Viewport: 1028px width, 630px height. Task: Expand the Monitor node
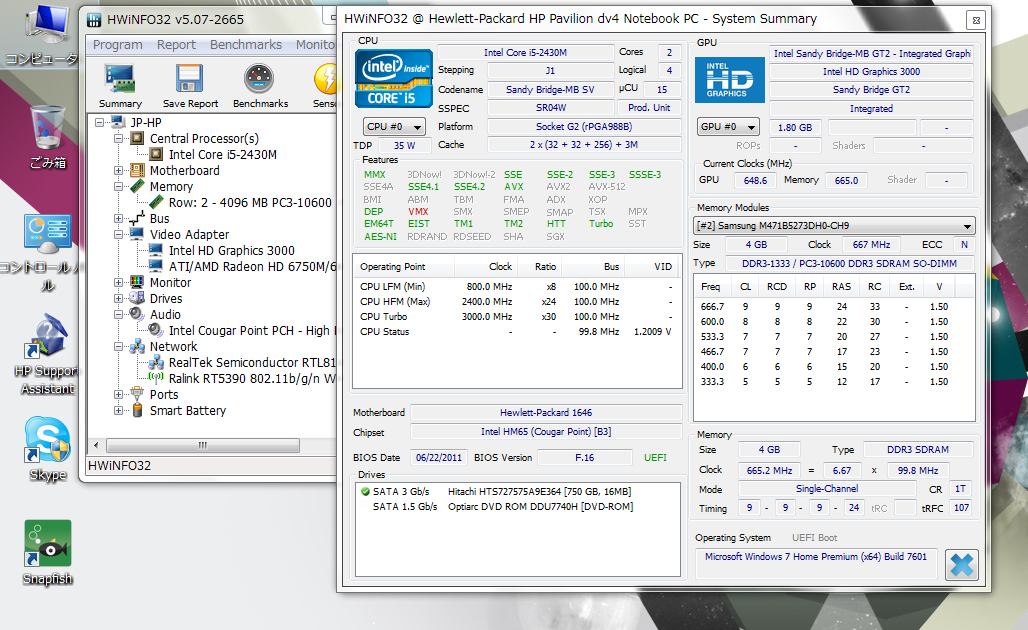tap(118, 283)
